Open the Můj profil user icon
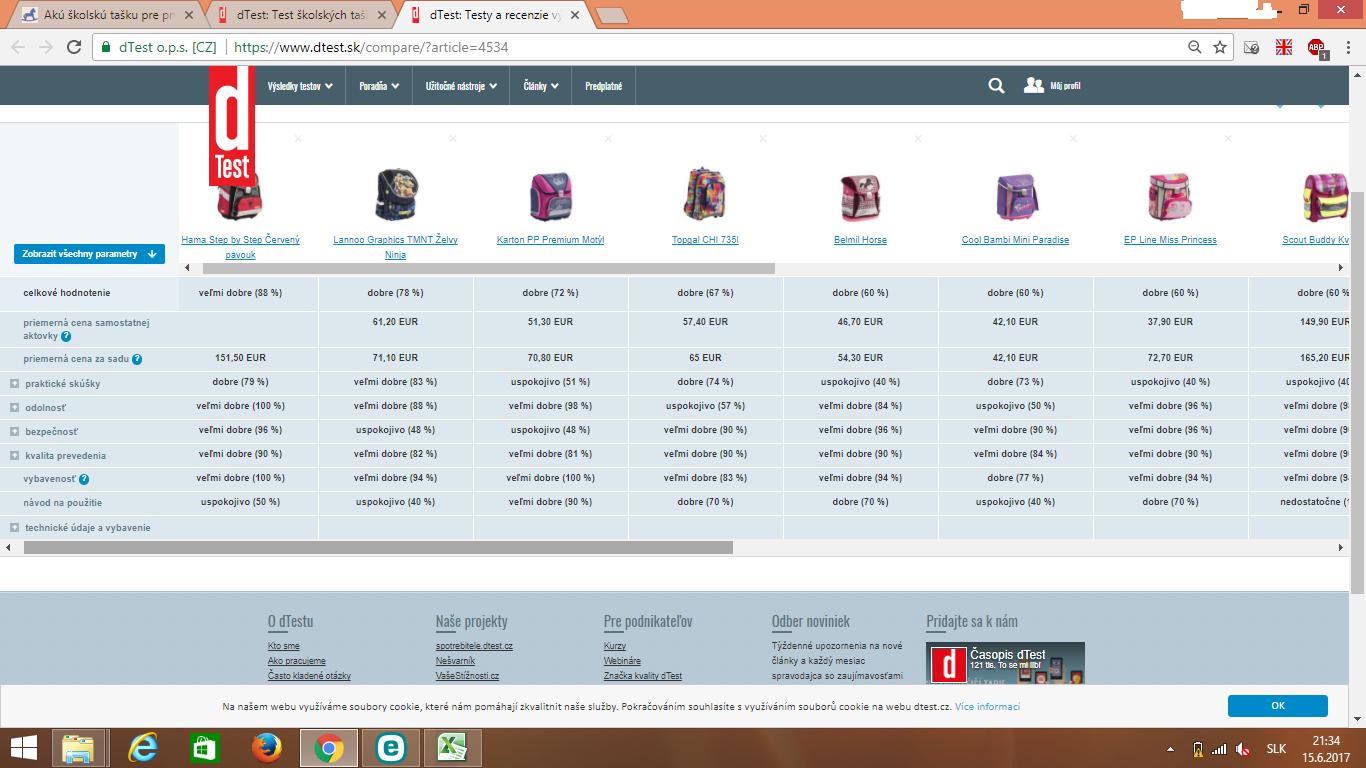This screenshot has width=1366, height=768. click(1034, 86)
